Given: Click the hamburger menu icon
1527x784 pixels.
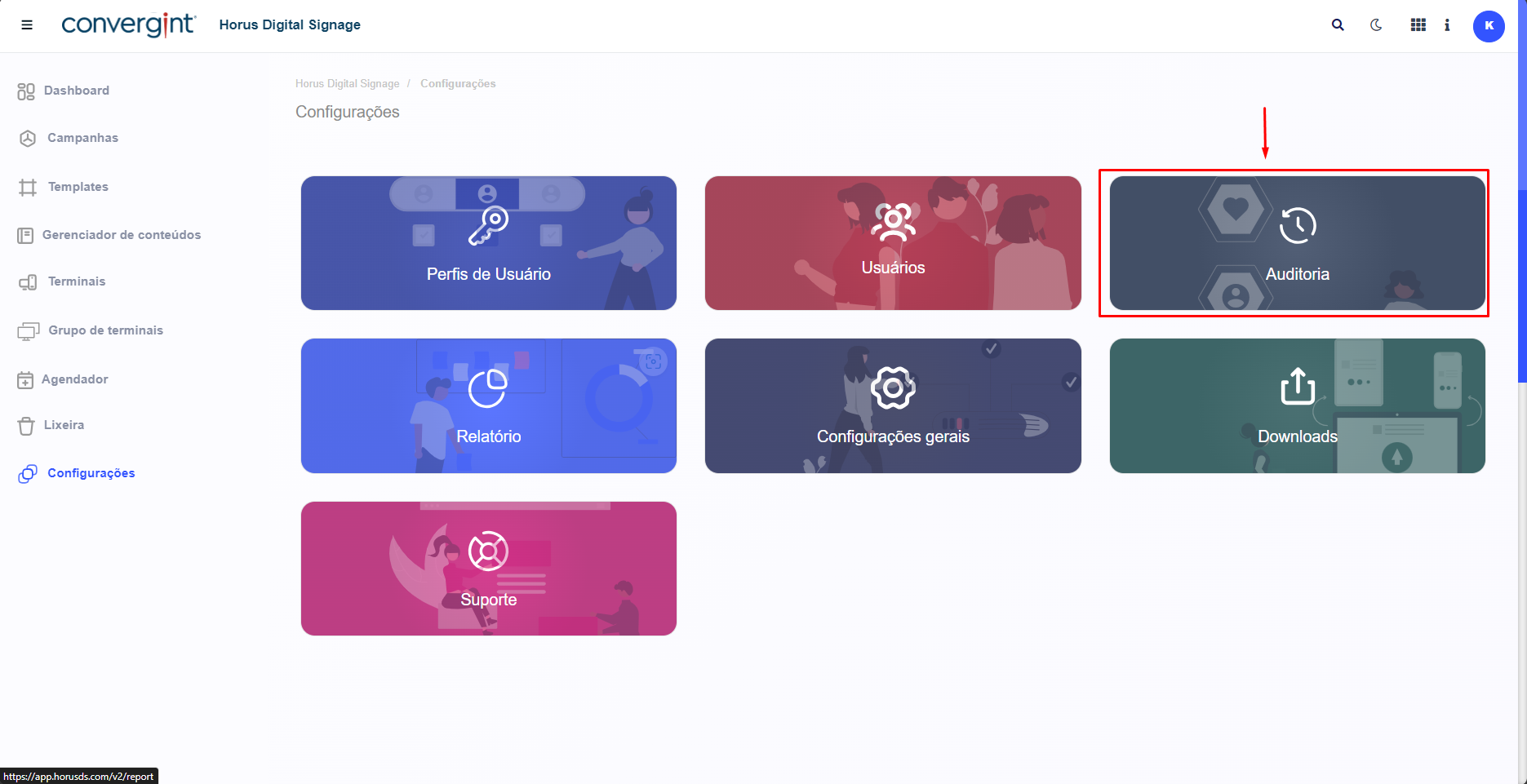Looking at the screenshot, I should coord(27,25).
